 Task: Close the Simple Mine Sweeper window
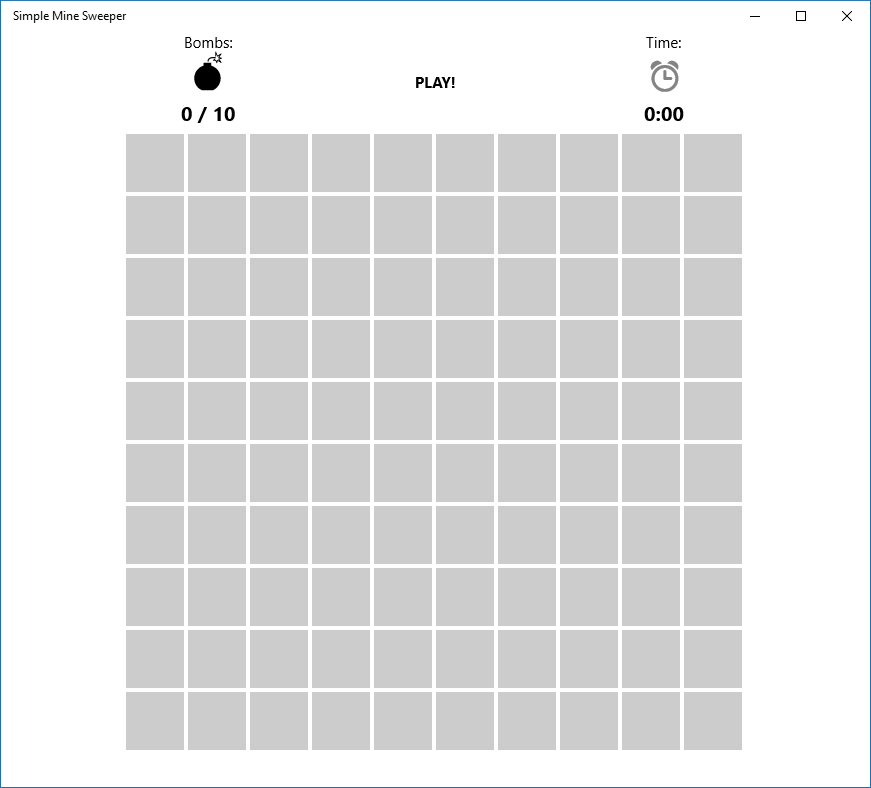tap(847, 16)
